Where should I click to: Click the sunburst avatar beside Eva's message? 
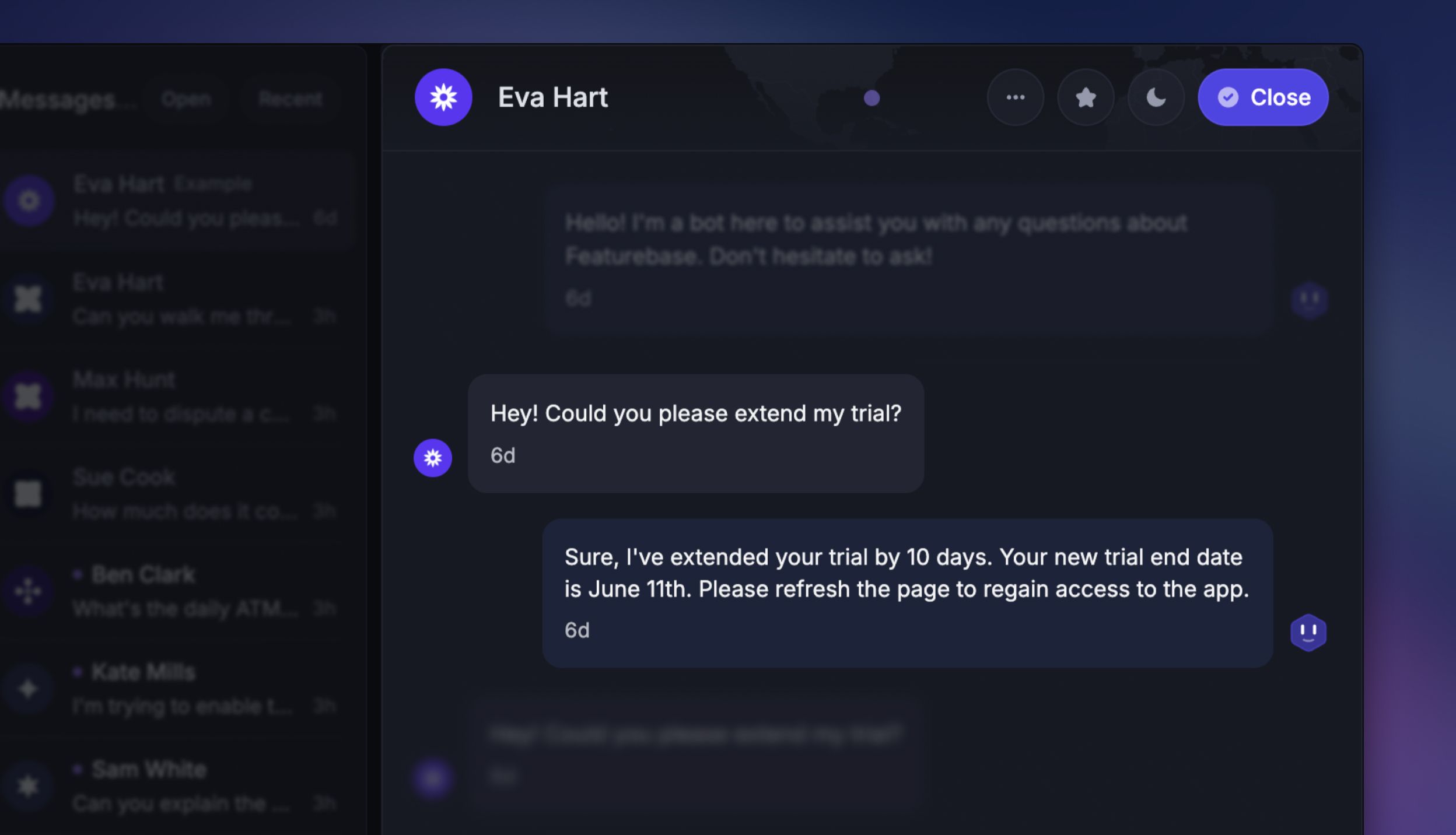pos(433,458)
